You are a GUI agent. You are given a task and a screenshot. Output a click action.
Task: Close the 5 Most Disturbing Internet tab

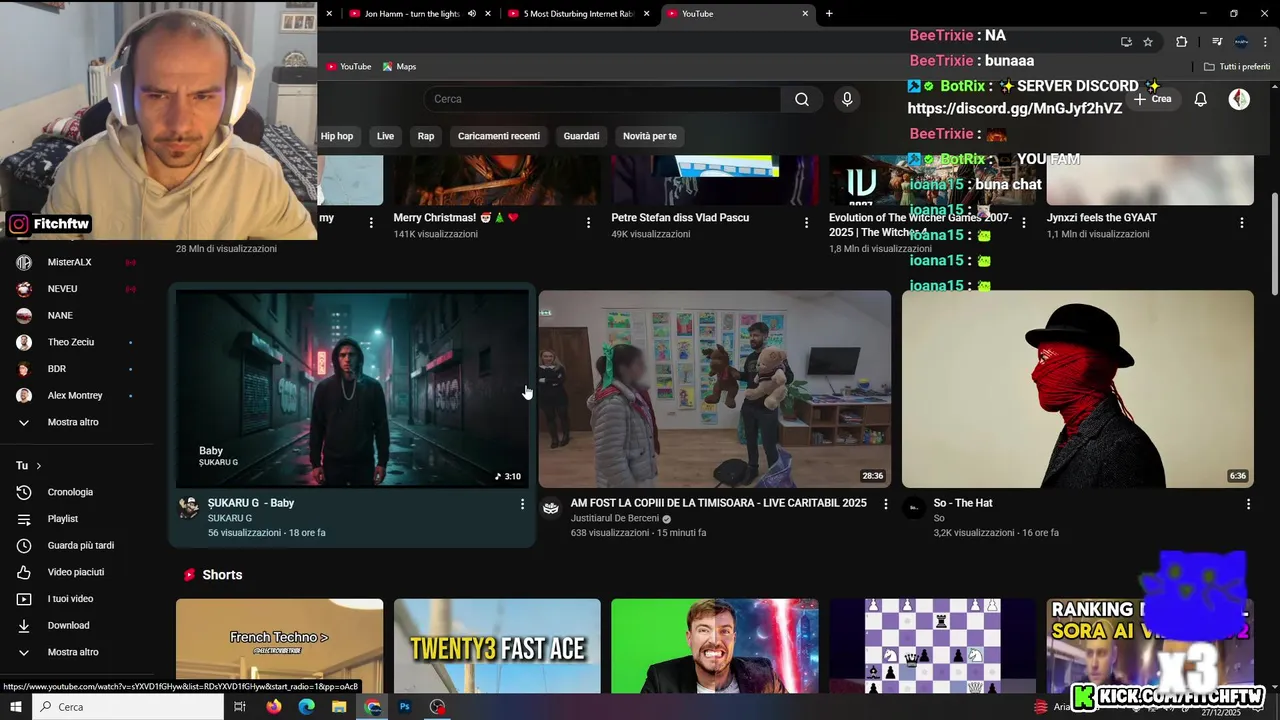tap(647, 14)
